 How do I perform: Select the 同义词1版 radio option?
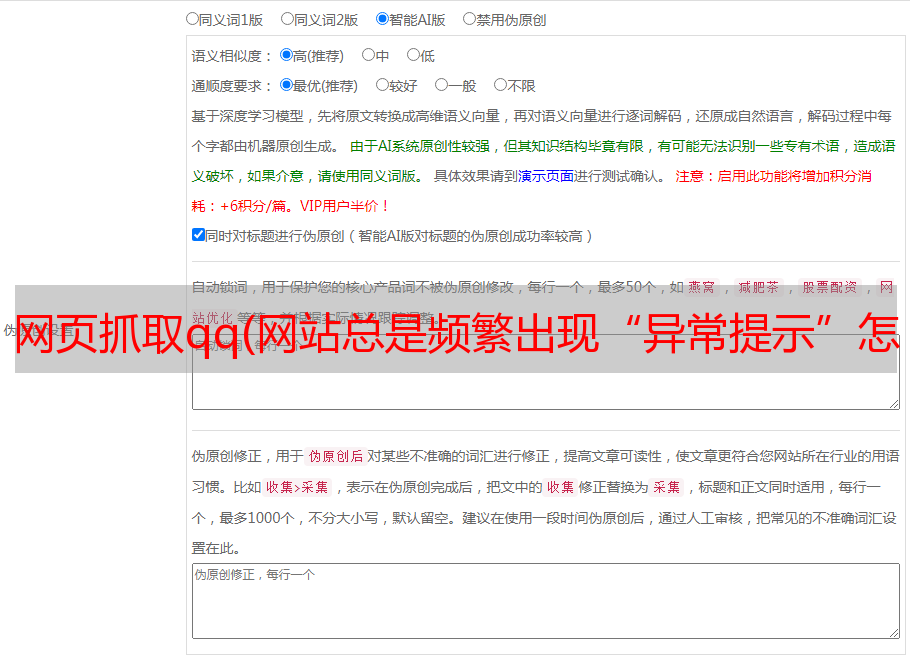click(x=193, y=19)
